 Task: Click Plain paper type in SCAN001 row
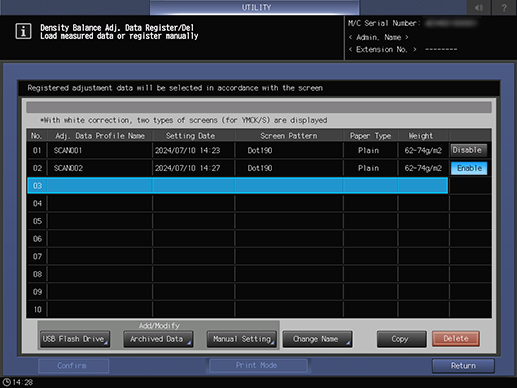coord(368,150)
